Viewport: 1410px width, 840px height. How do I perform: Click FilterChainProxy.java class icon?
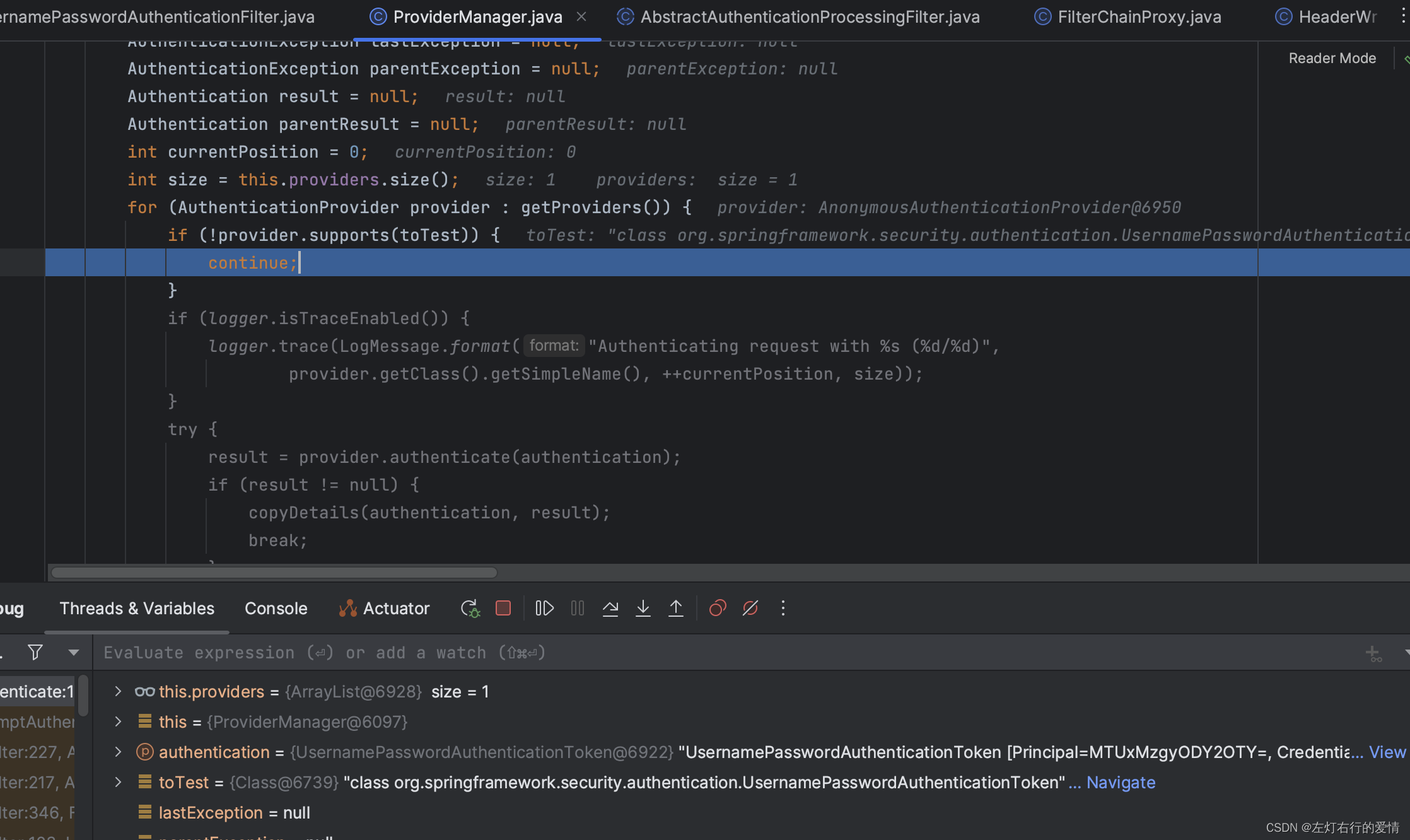(1043, 17)
